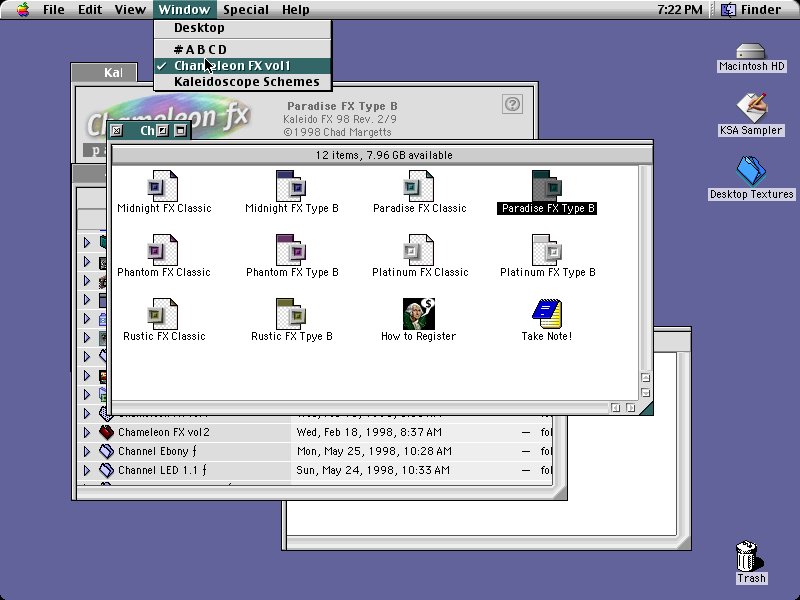
Task: Open the File menu
Action: coord(54,10)
